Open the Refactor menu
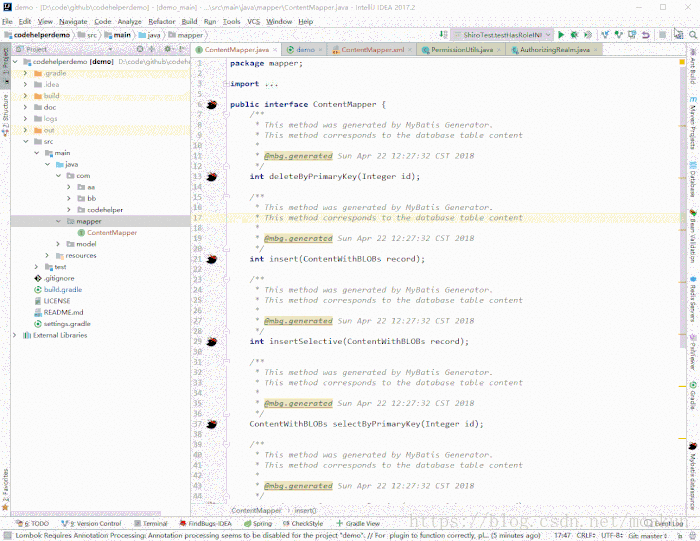This screenshot has height=541, width=700. coord(162,21)
